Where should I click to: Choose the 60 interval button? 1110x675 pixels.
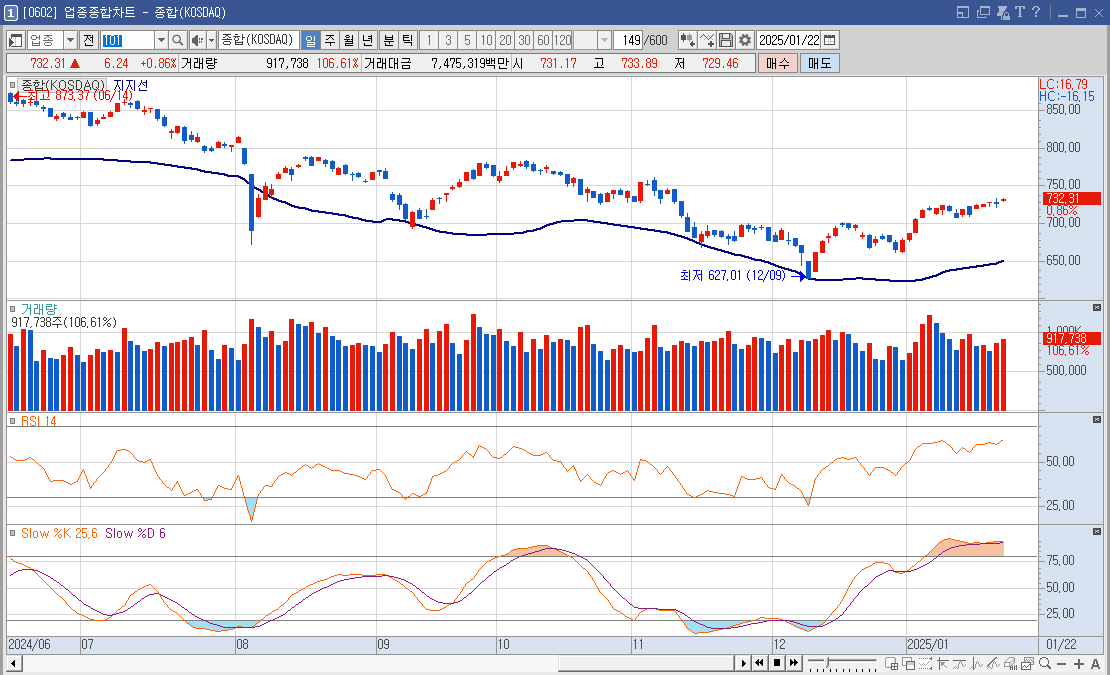544,40
